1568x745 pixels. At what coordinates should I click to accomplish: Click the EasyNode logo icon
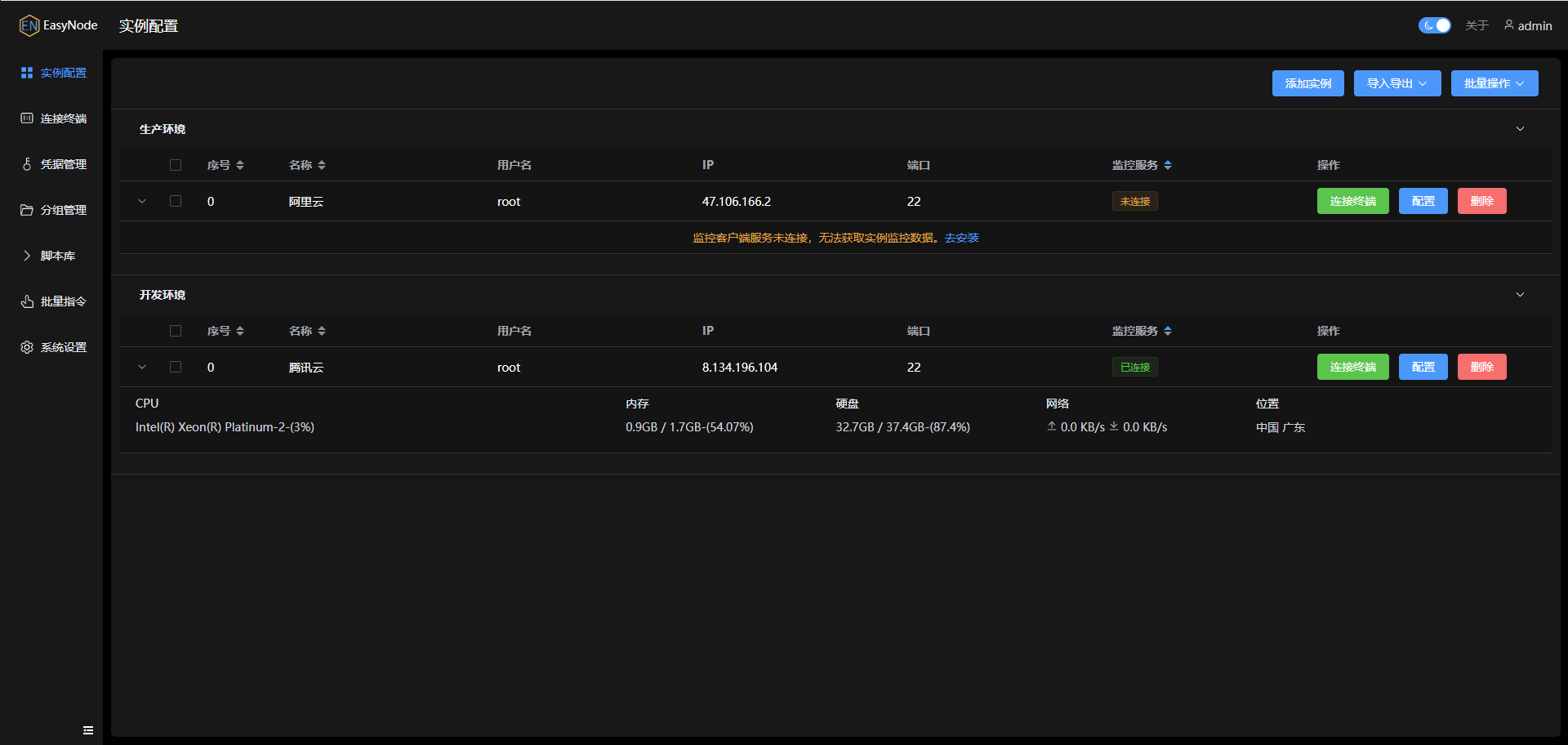[x=29, y=26]
